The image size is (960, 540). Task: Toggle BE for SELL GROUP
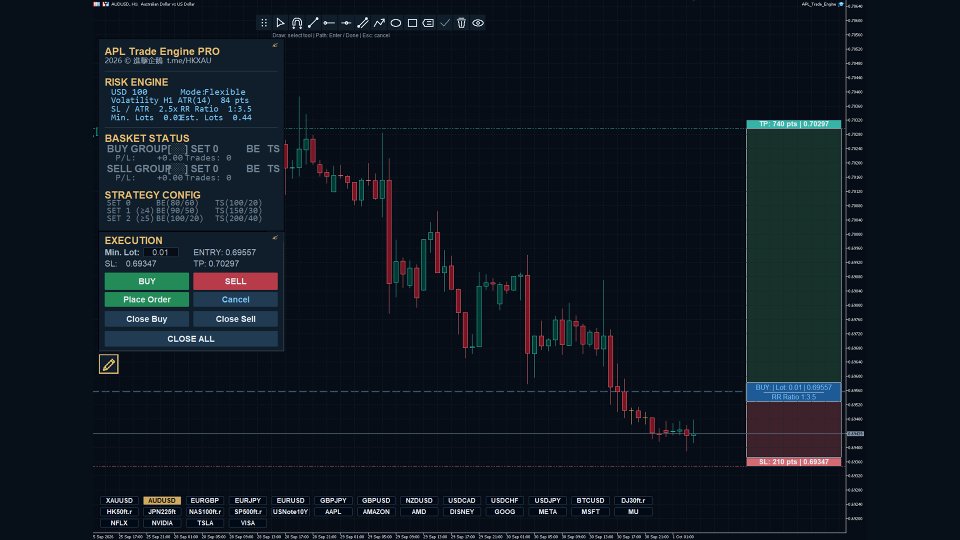253,168
